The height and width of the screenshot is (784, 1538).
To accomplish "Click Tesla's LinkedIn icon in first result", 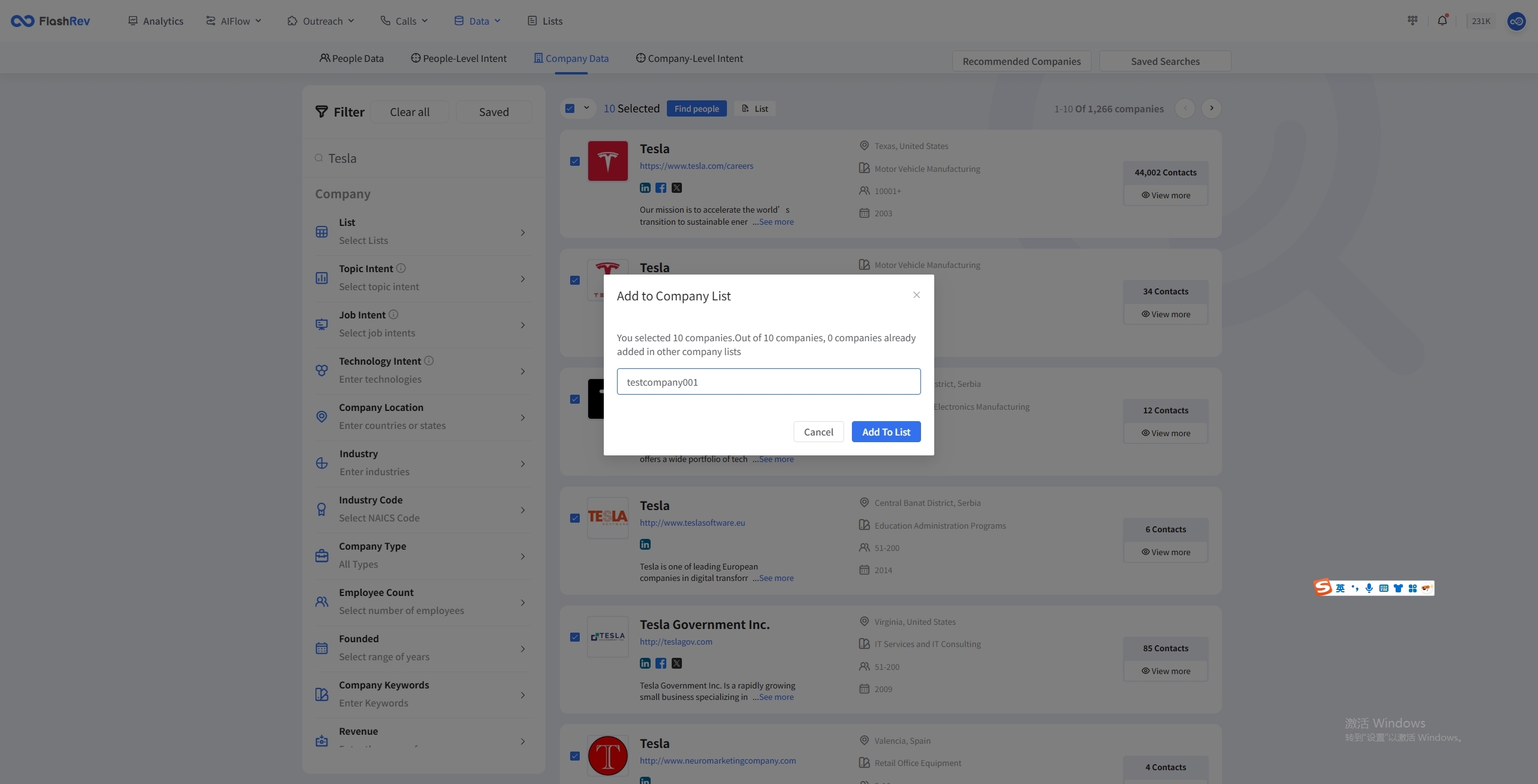I will pyautogui.click(x=645, y=187).
